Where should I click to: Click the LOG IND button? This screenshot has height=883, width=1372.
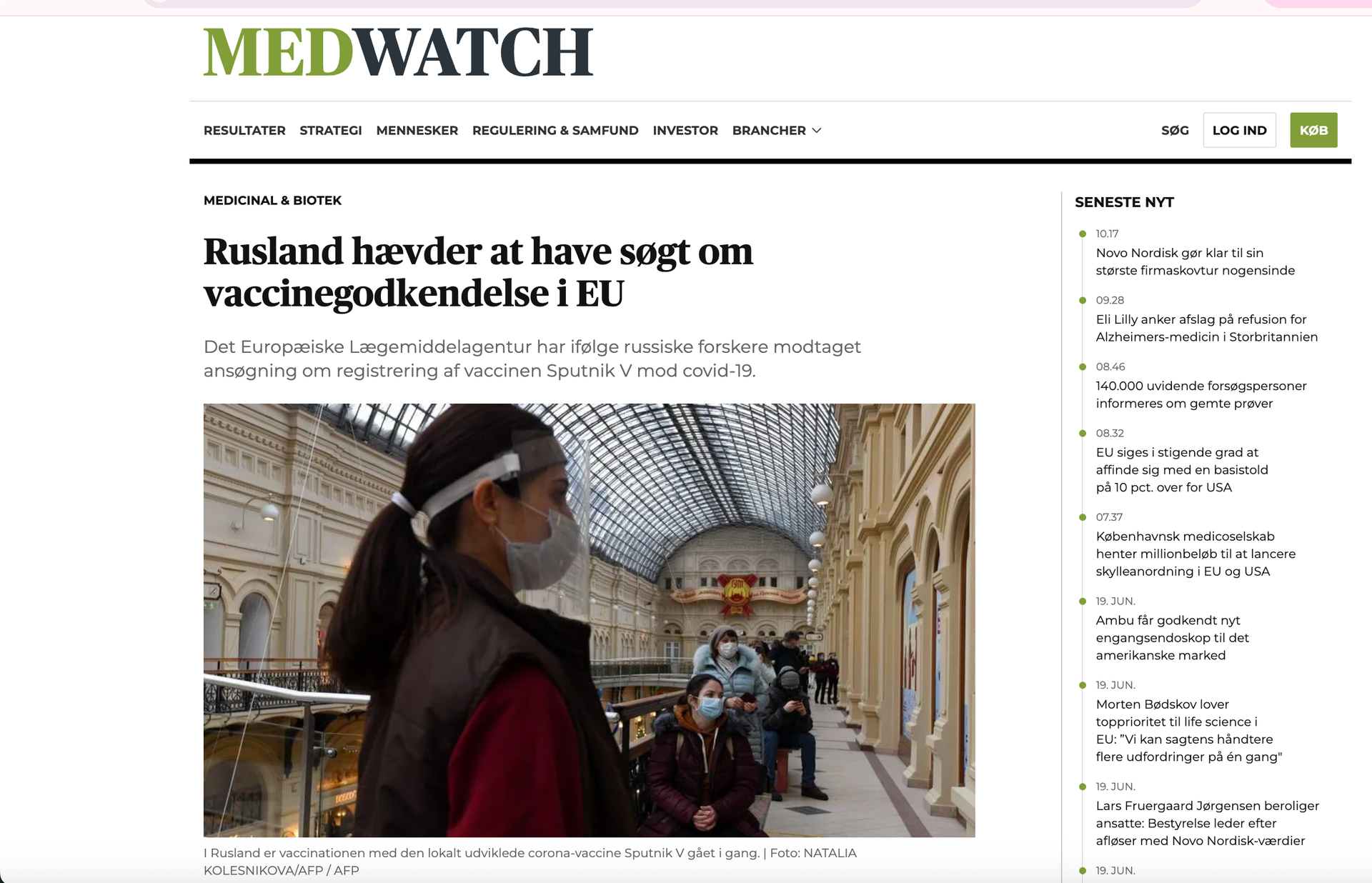[1239, 130]
